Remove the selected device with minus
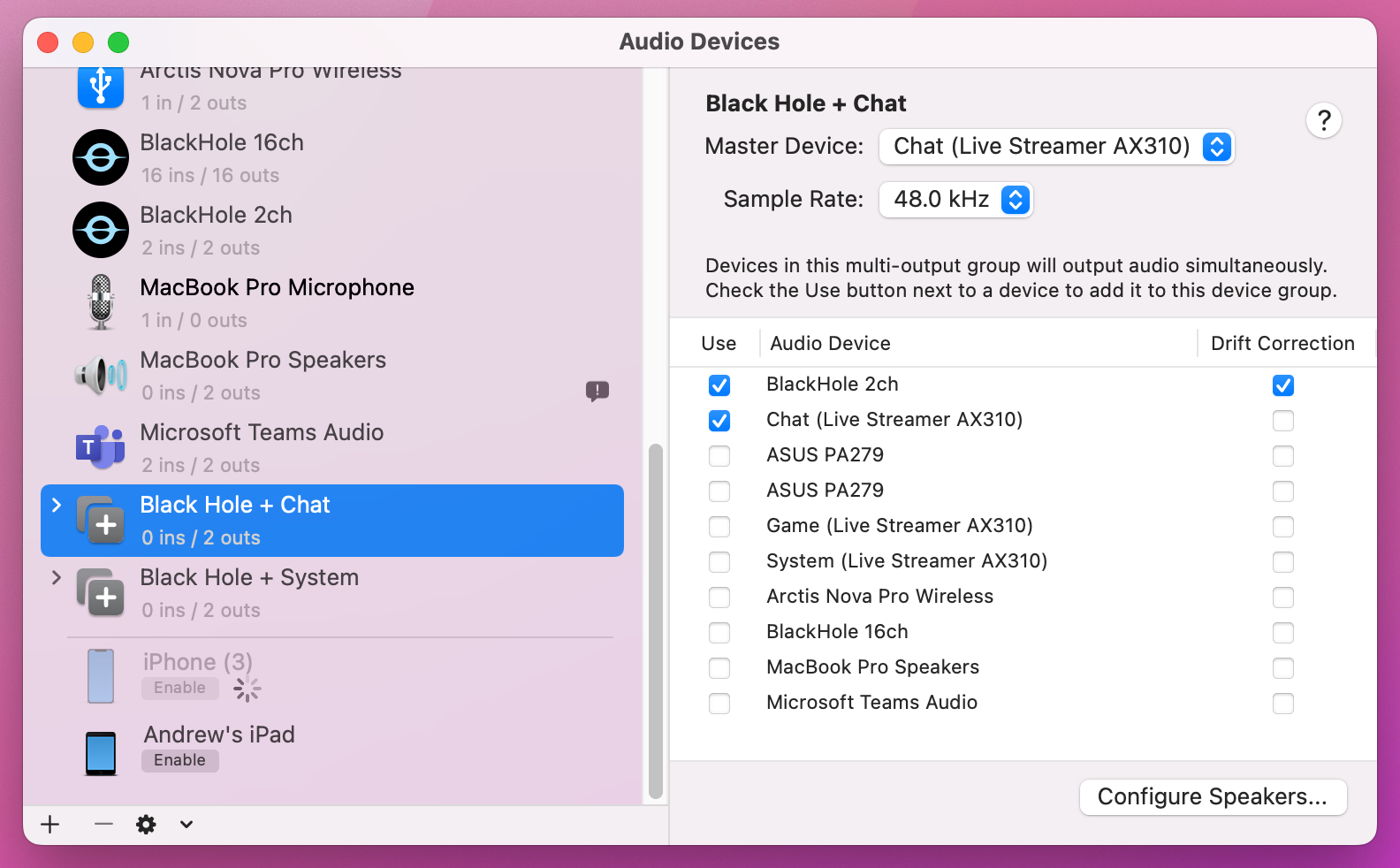The width and height of the screenshot is (1400, 868). point(103,825)
